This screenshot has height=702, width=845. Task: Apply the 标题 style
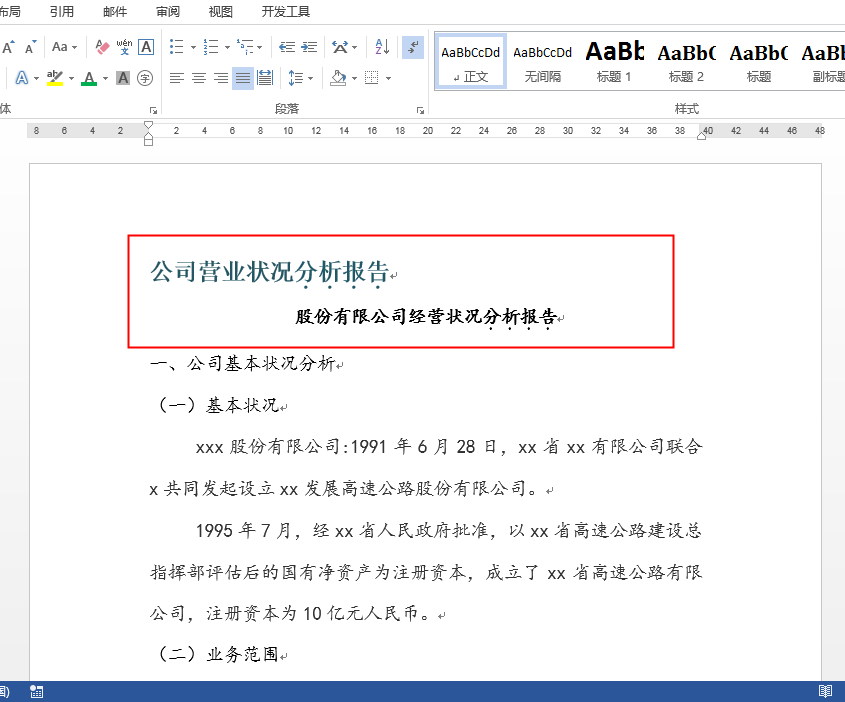758,61
